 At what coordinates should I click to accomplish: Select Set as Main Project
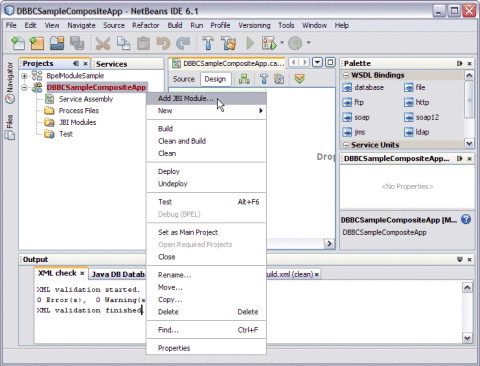[x=206, y=232]
